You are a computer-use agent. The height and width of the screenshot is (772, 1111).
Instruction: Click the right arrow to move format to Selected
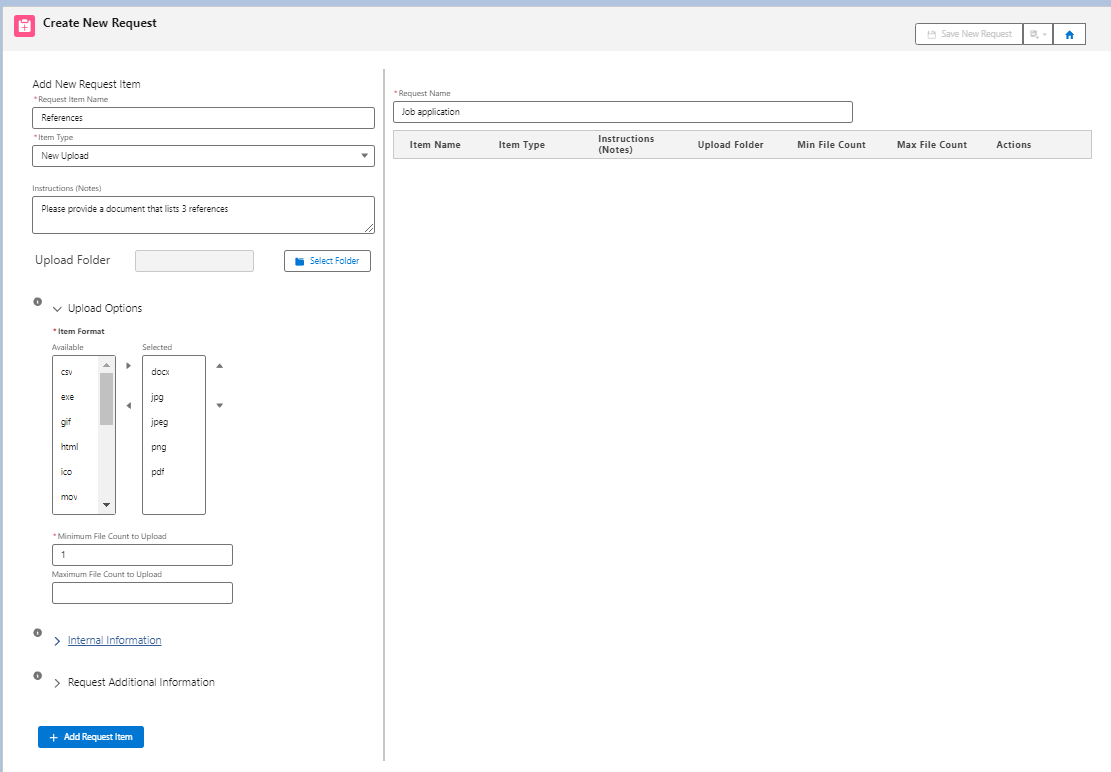[128, 366]
